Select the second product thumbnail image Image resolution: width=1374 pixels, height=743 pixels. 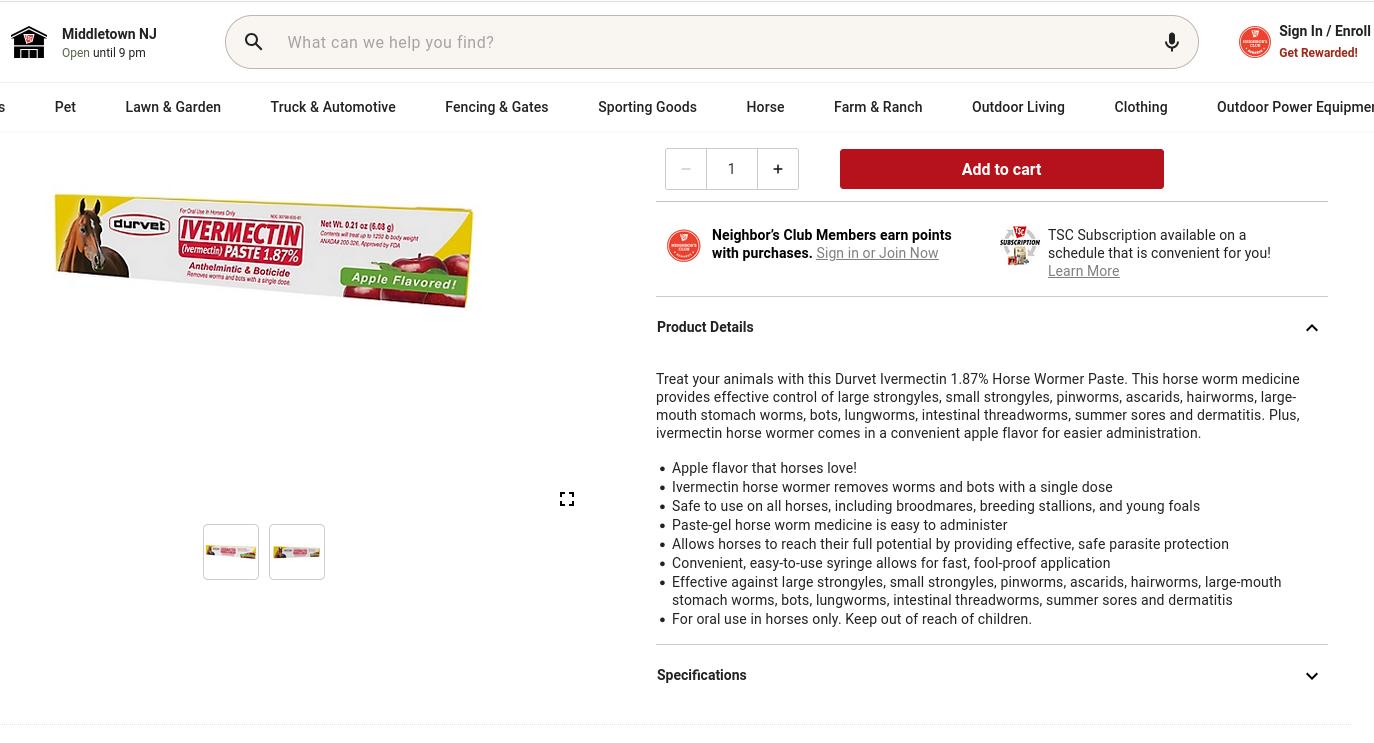point(297,552)
